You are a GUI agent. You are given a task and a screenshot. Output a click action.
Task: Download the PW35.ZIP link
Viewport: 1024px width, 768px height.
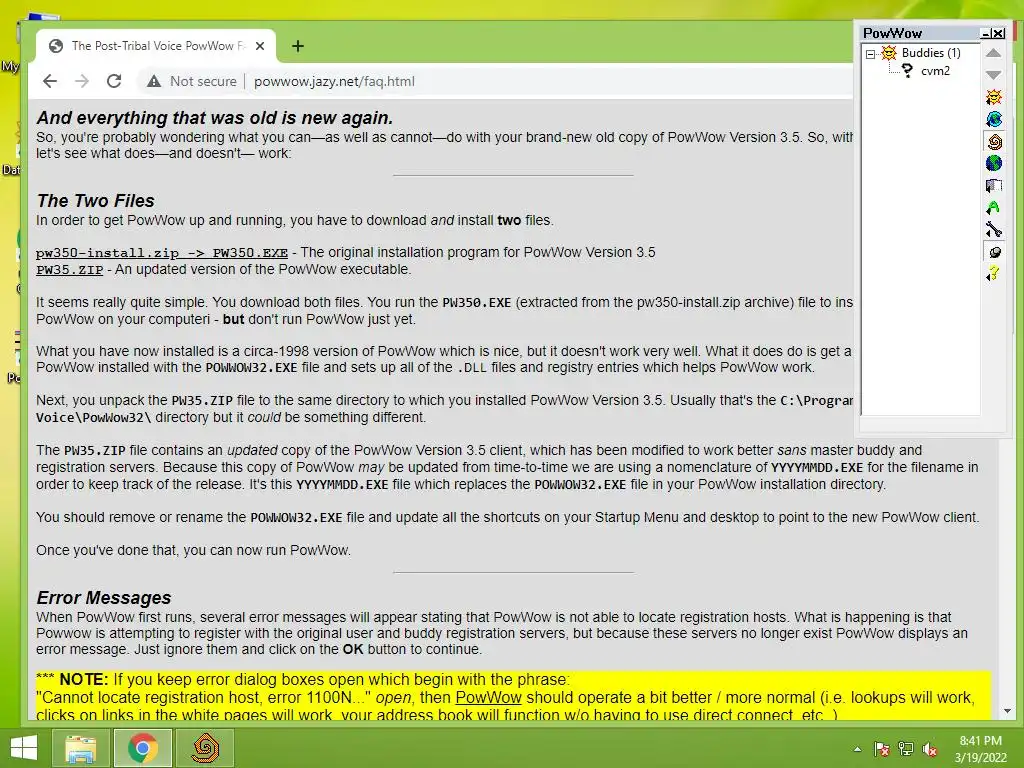tap(69, 270)
